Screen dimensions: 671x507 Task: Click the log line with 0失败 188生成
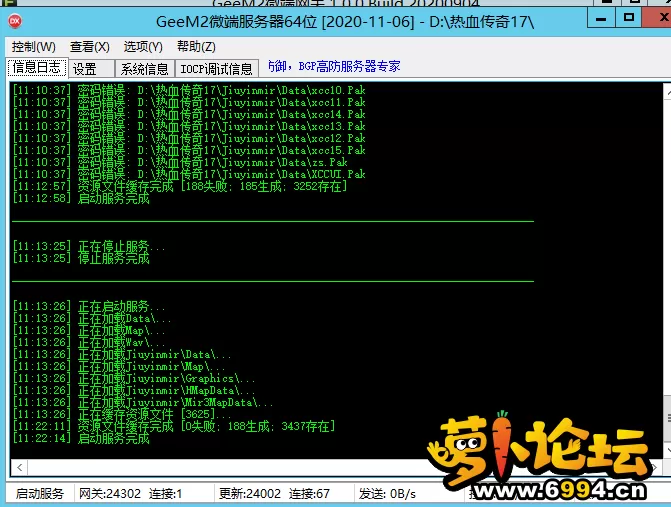[x=174, y=426]
